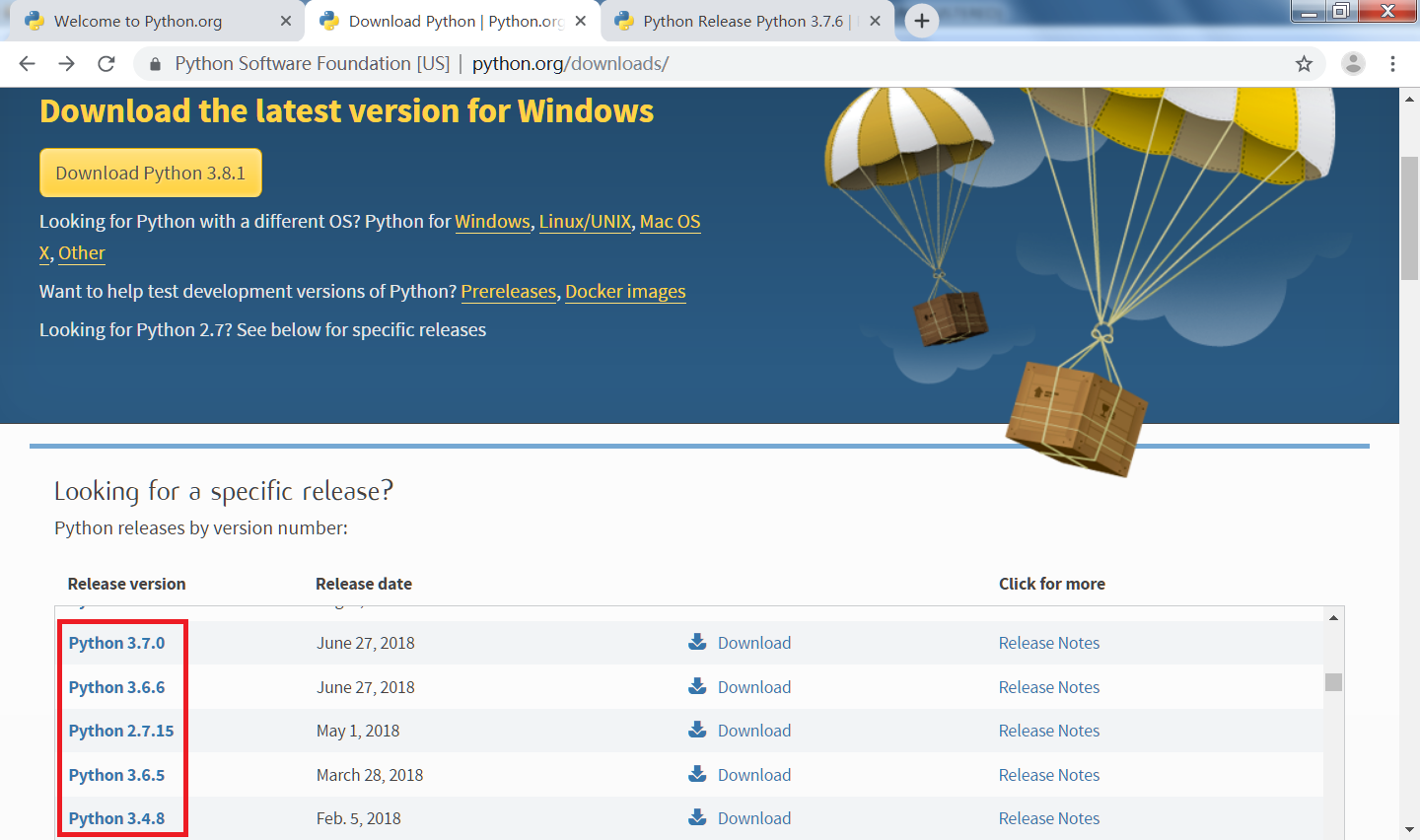Open a new browser tab
The image size is (1420, 840).
pyautogui.click(x=921, y=21)
